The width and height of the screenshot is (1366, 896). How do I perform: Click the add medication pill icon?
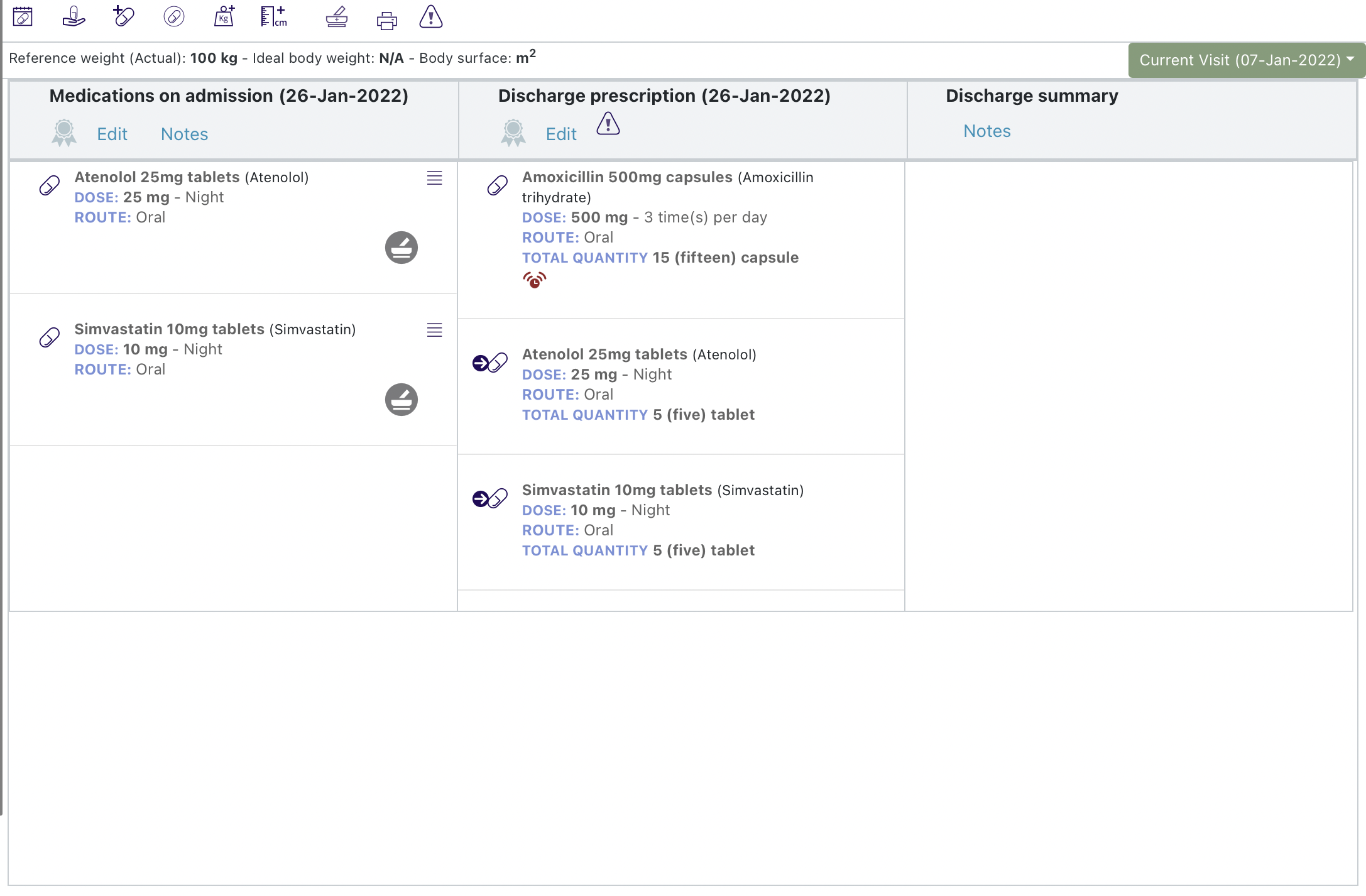tap(123, 16)
